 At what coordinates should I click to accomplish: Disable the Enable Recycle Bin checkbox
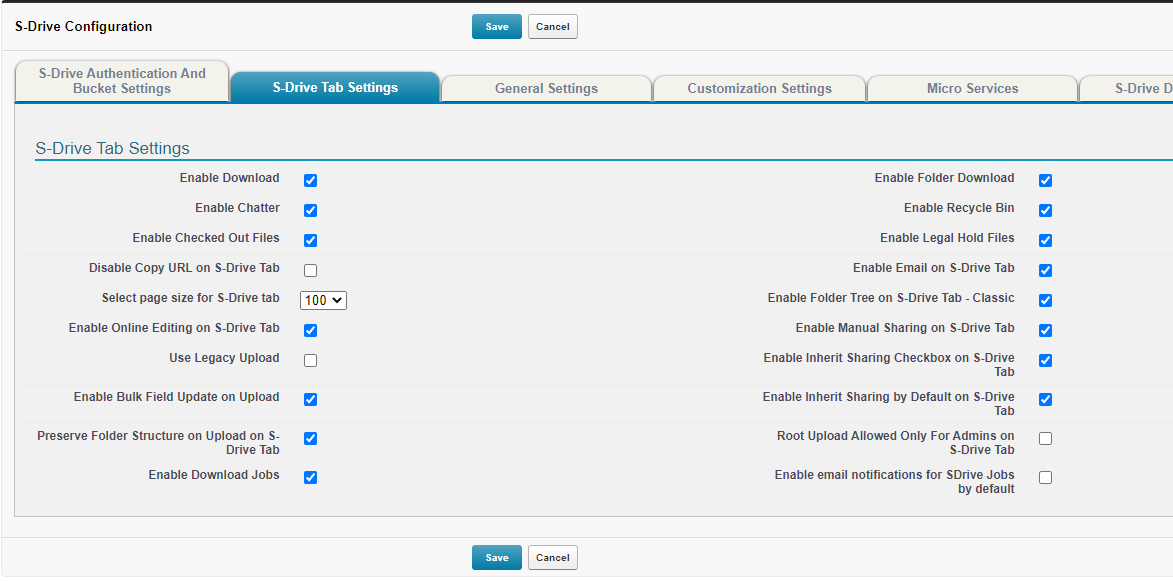[x=1045, y=211]
